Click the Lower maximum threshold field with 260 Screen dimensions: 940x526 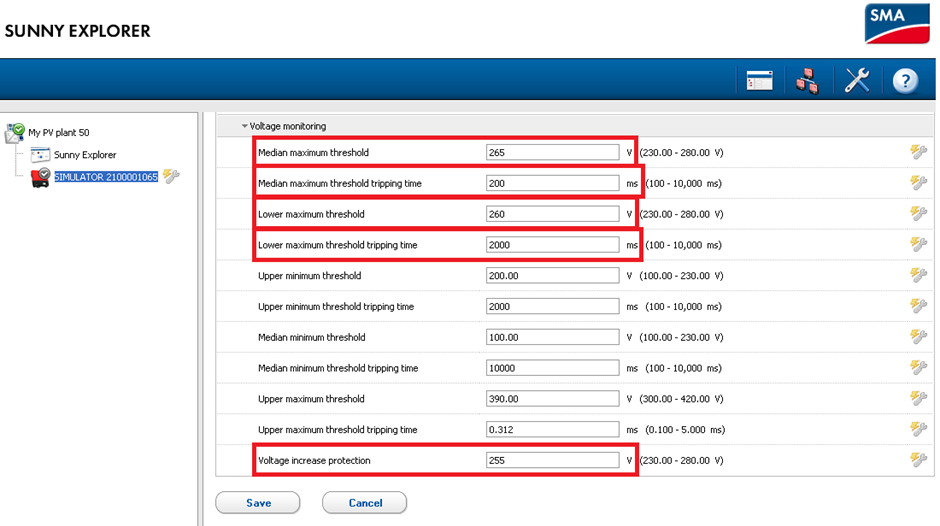[x=552, y=214]
